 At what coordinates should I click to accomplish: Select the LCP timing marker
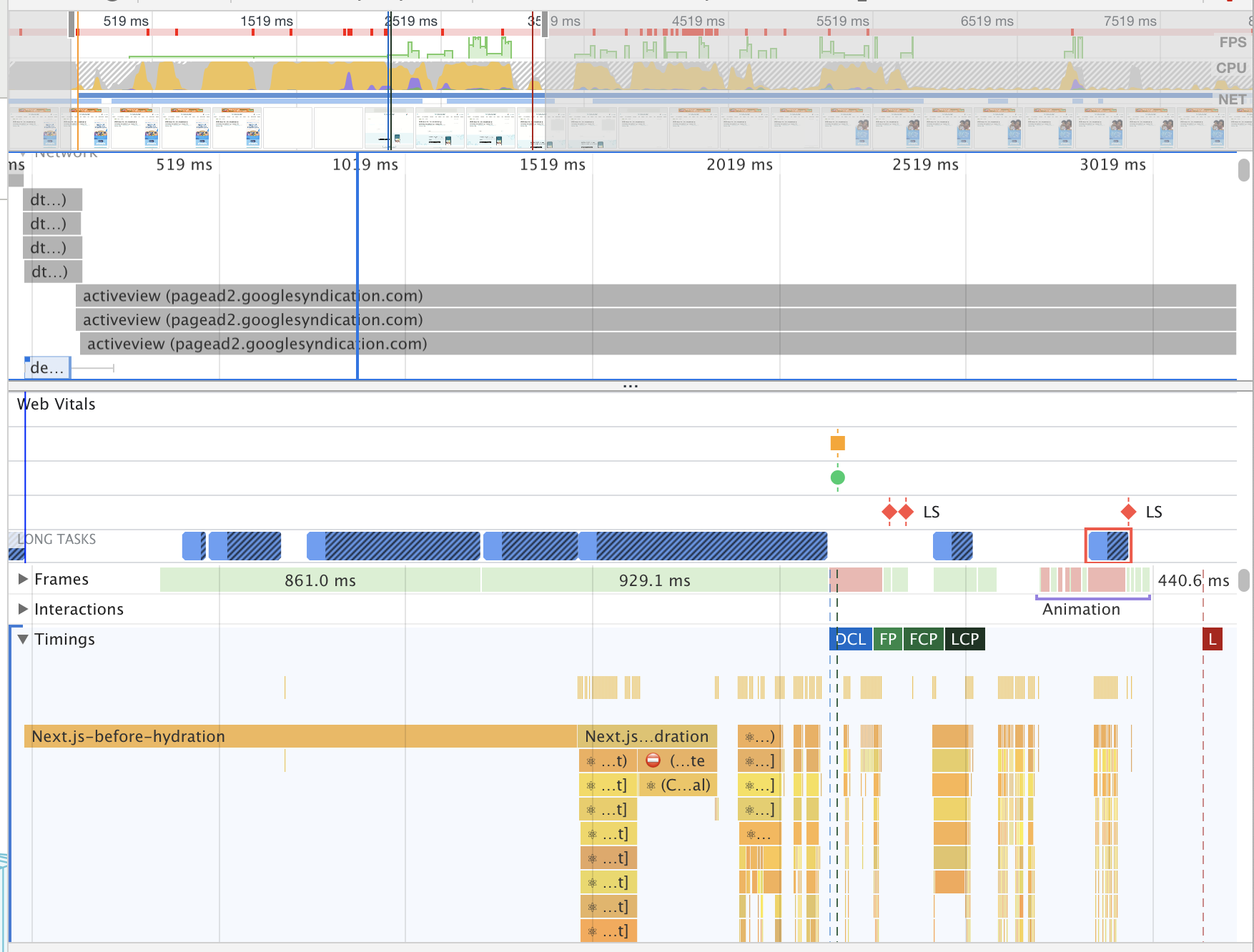[964, 639]
